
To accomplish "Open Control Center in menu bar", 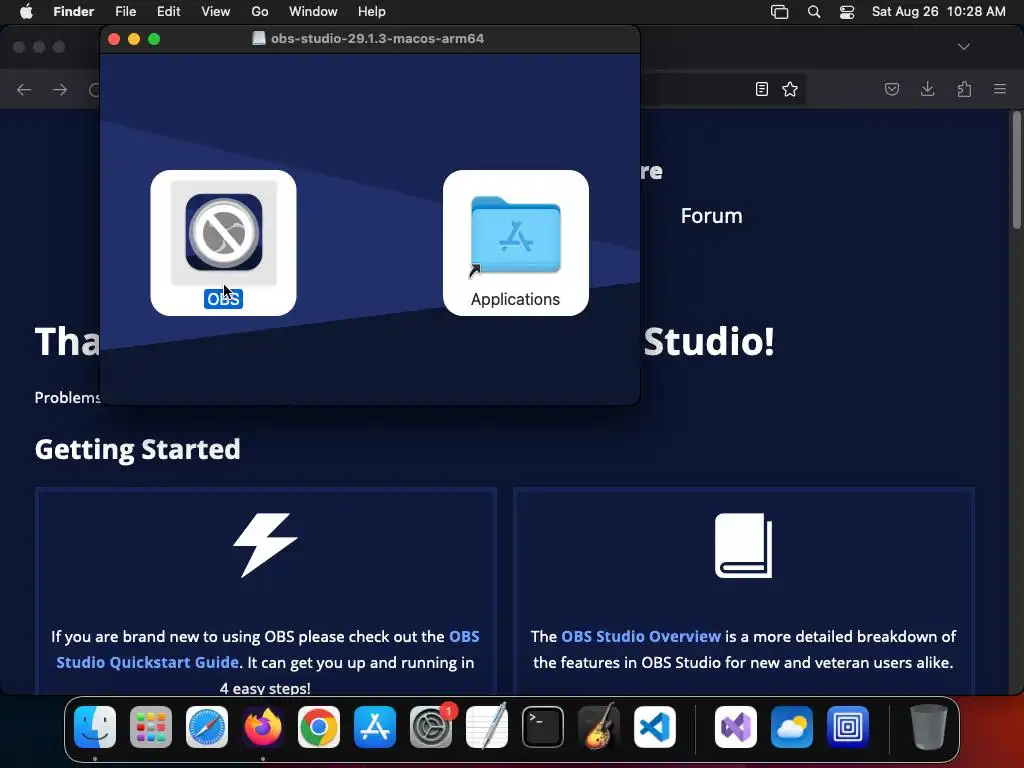I will pos(847,12).
